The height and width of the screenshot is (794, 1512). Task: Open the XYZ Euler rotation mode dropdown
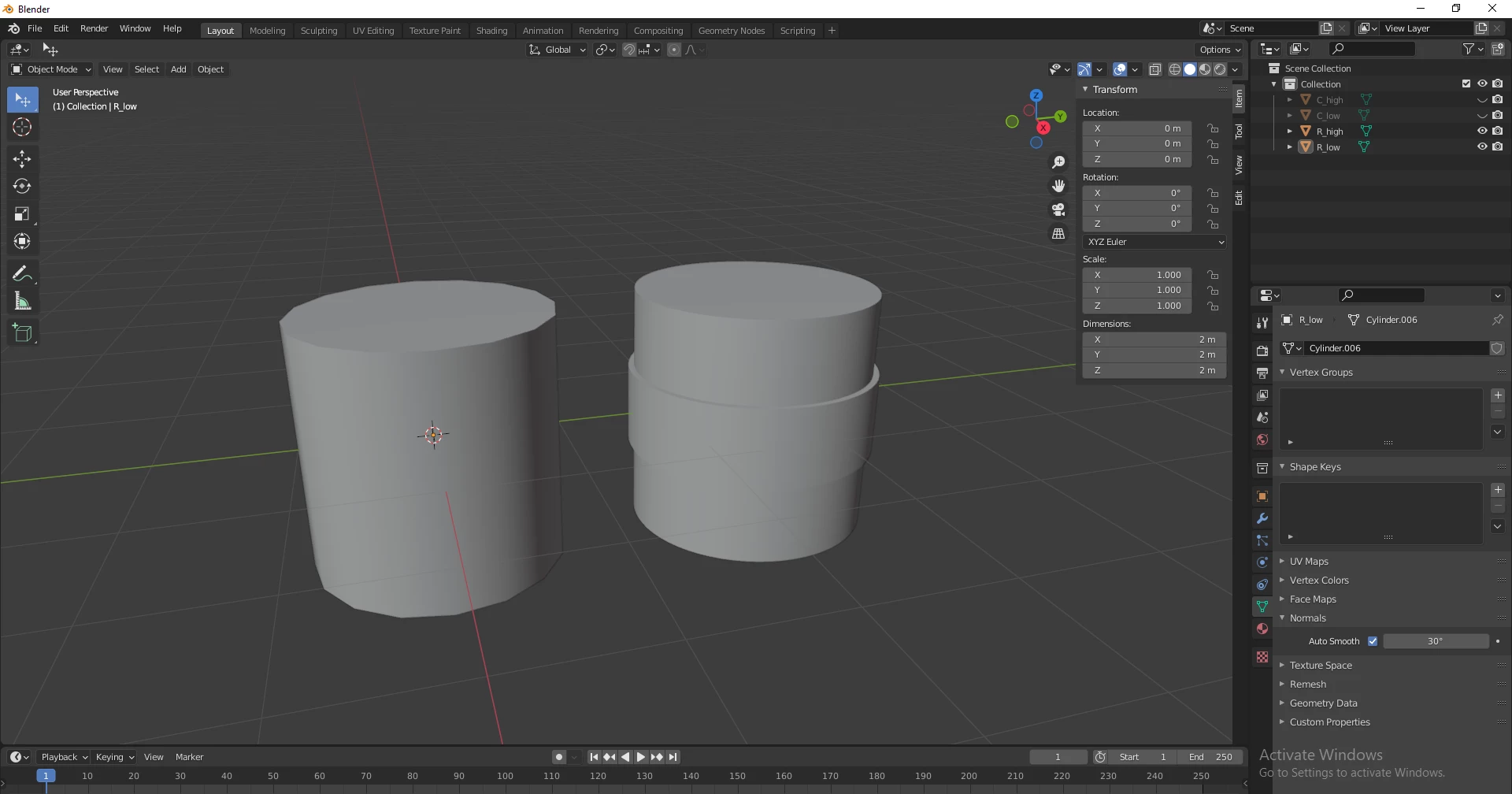click(1154, 242)
